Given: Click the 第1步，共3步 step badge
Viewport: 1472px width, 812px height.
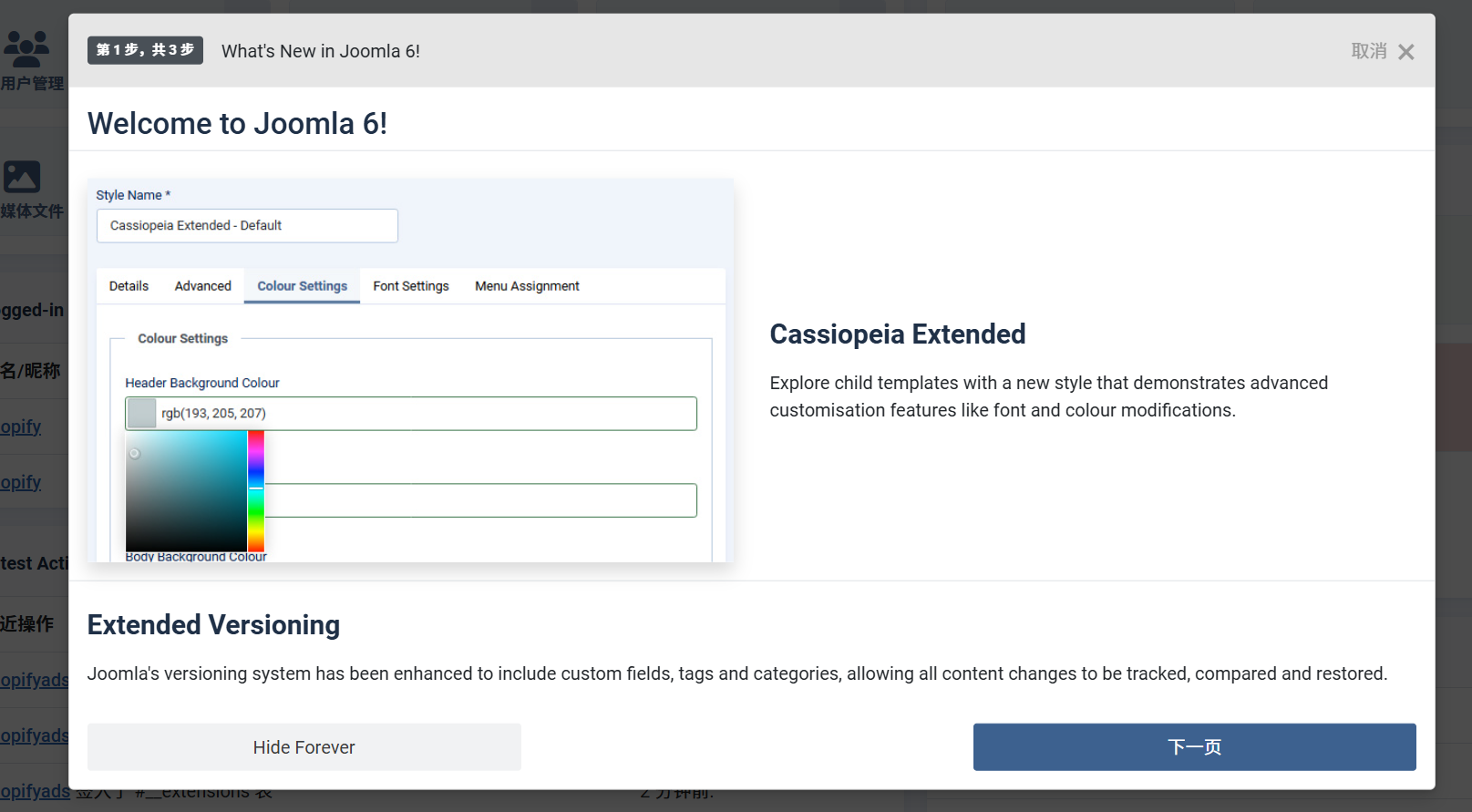Looking at the screenshot, I should 145,50.
